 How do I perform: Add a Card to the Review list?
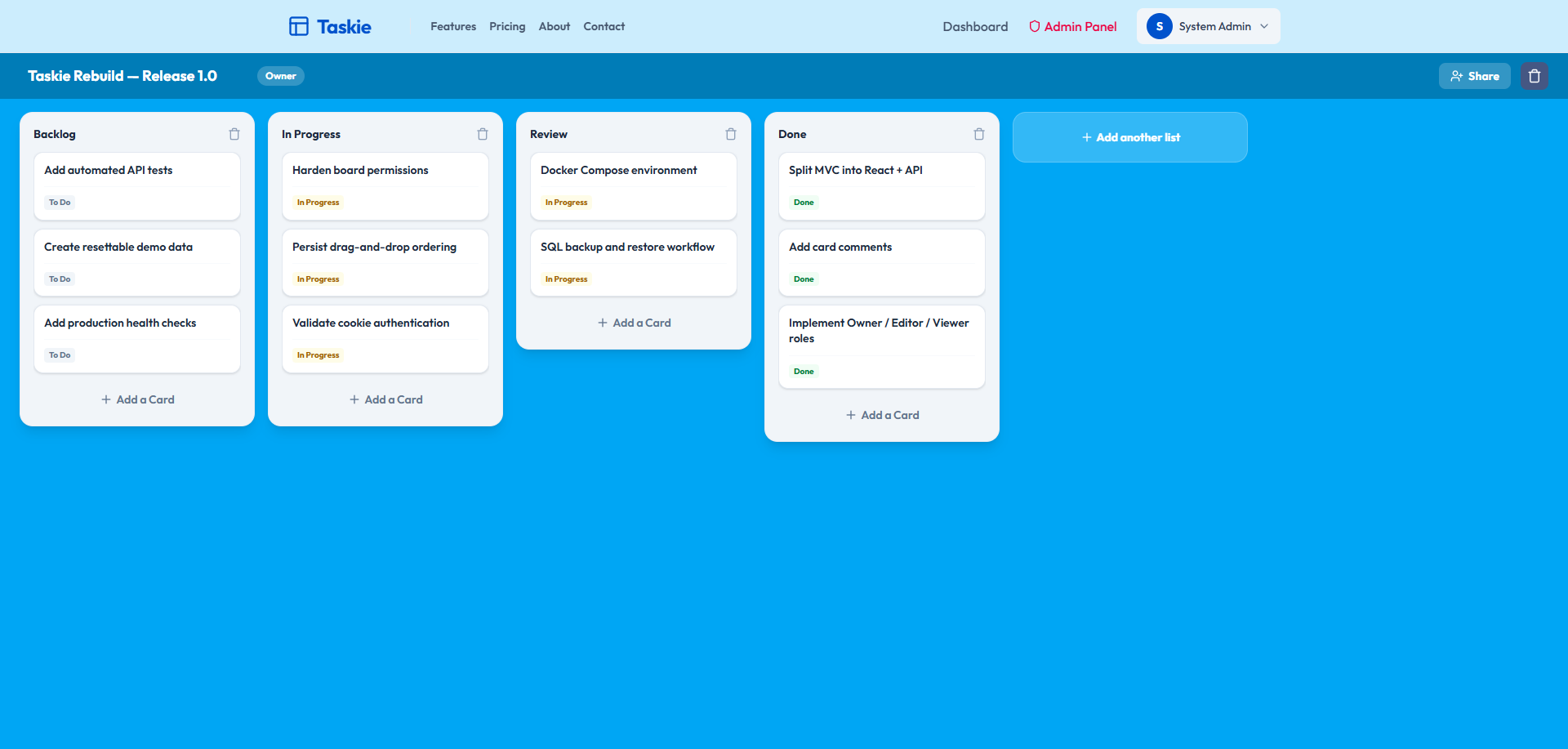pos(634,323)
